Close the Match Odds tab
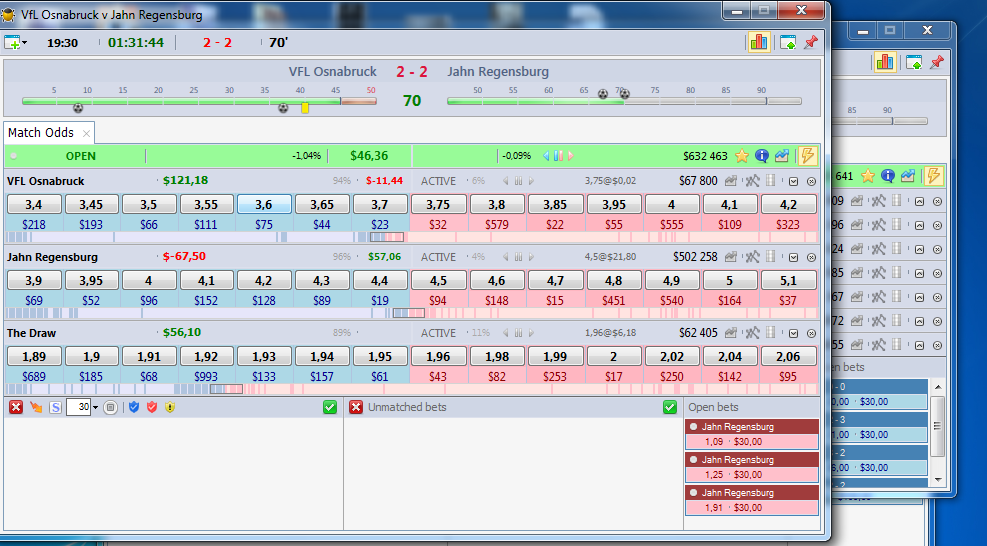The image size is (987, 546). pos(86,134)
